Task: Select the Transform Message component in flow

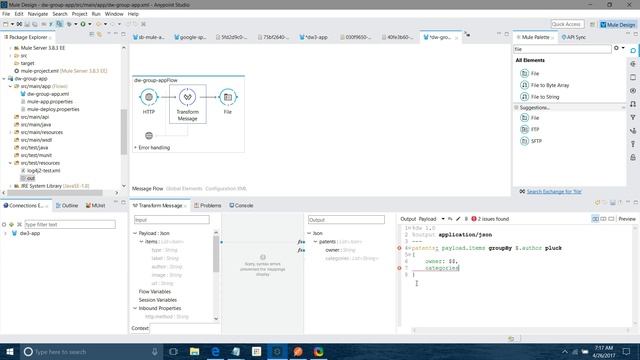Action: tap(187, 104)
